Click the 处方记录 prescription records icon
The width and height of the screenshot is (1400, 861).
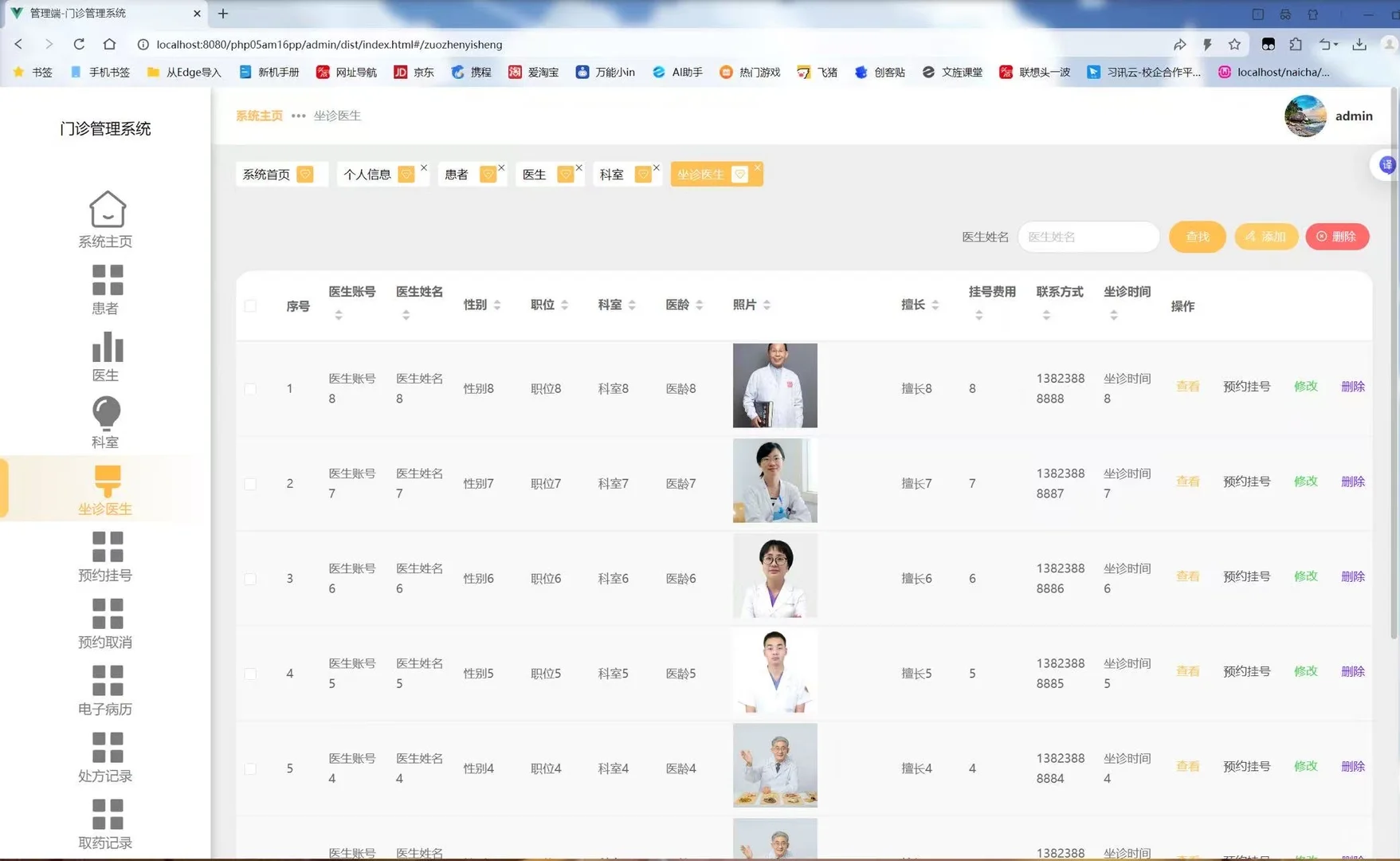pyautogui.click(x=106, y=746)
